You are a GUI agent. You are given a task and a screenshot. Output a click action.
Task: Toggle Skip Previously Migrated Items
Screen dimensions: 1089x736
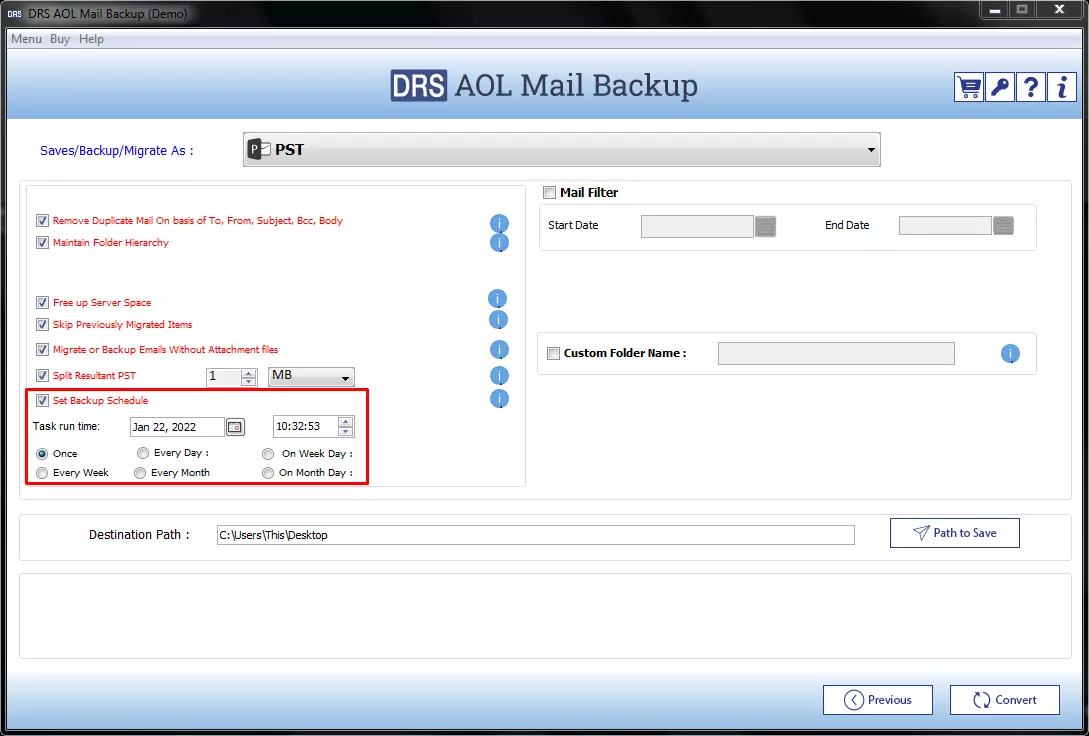coord(42,325)
